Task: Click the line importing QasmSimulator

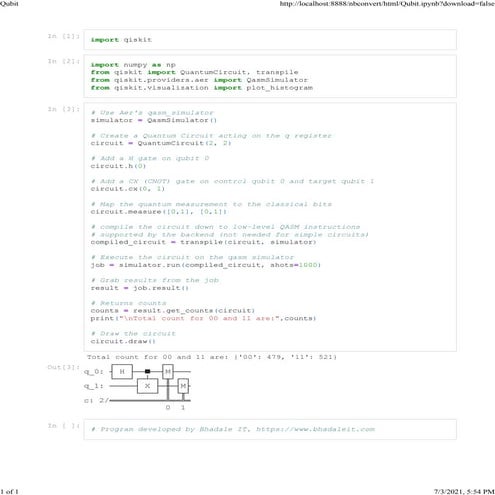Action: point(199,80)
